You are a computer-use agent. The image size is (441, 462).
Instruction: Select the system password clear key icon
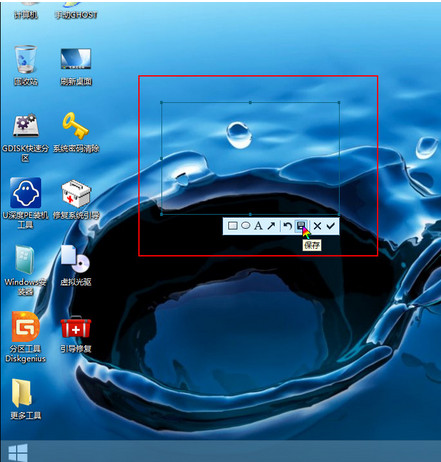pyautogui.click(x=76, y=125)
